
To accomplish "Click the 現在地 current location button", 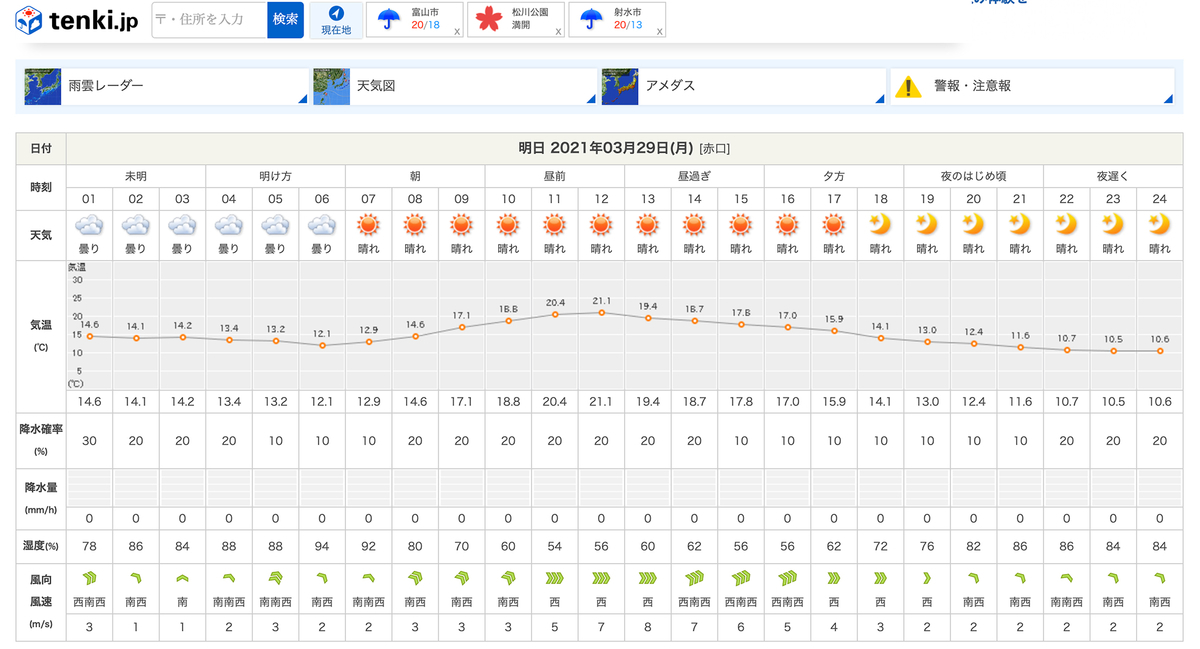I will click(x=336, y=20).
